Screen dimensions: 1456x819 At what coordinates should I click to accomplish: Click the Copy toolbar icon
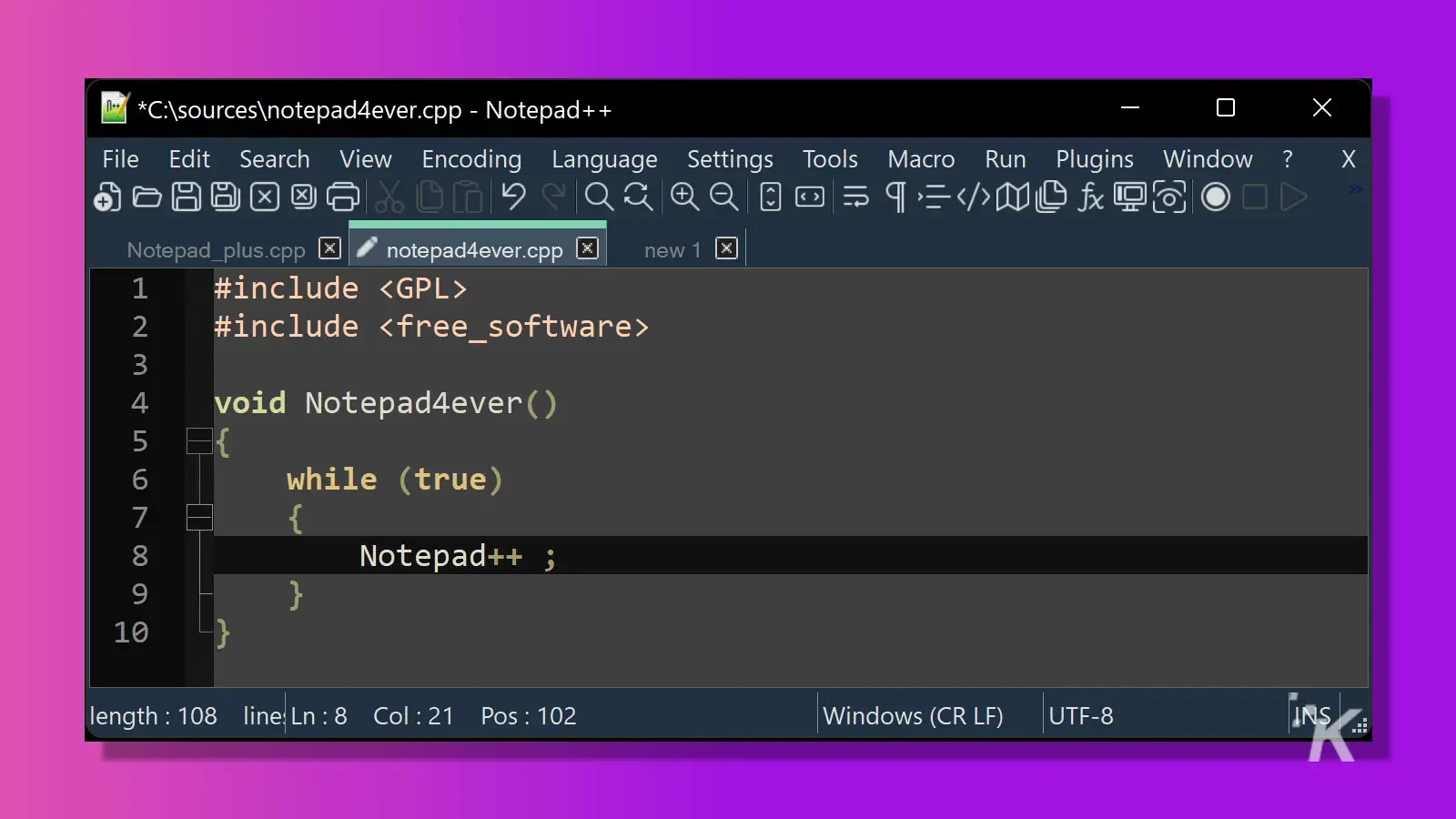coord(429,197)
